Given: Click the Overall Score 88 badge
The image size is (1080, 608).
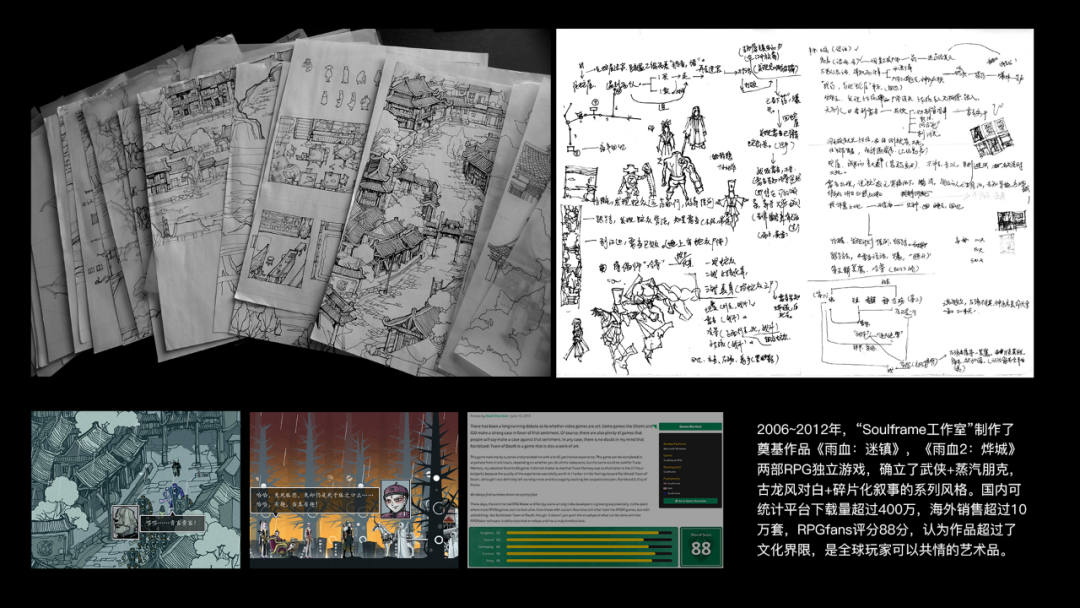Looking at the screenshot, I should point(700,548).
